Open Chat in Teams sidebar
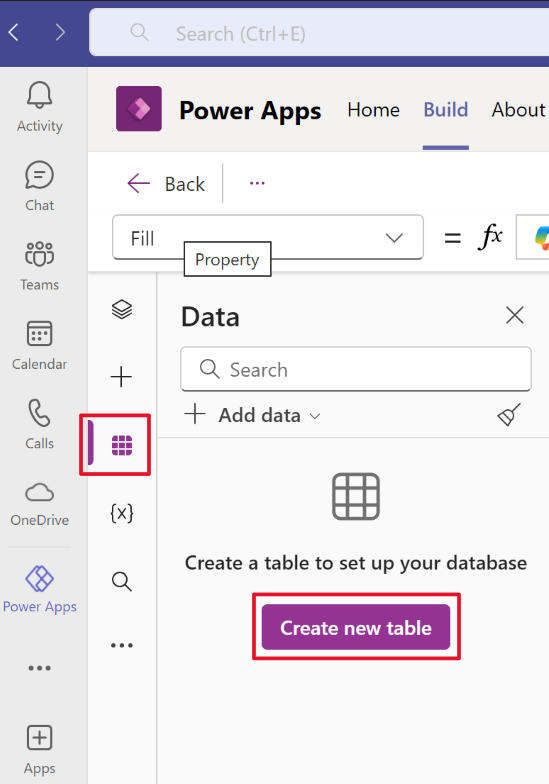 coord(40,186)
